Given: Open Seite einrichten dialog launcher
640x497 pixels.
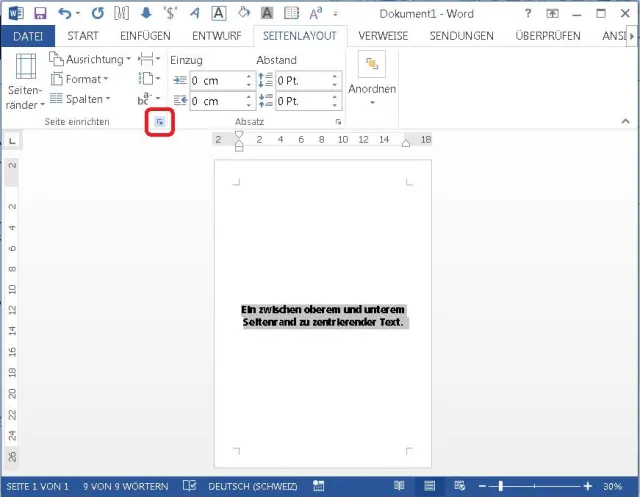Looking at the screenshot, I should [159, 122].
